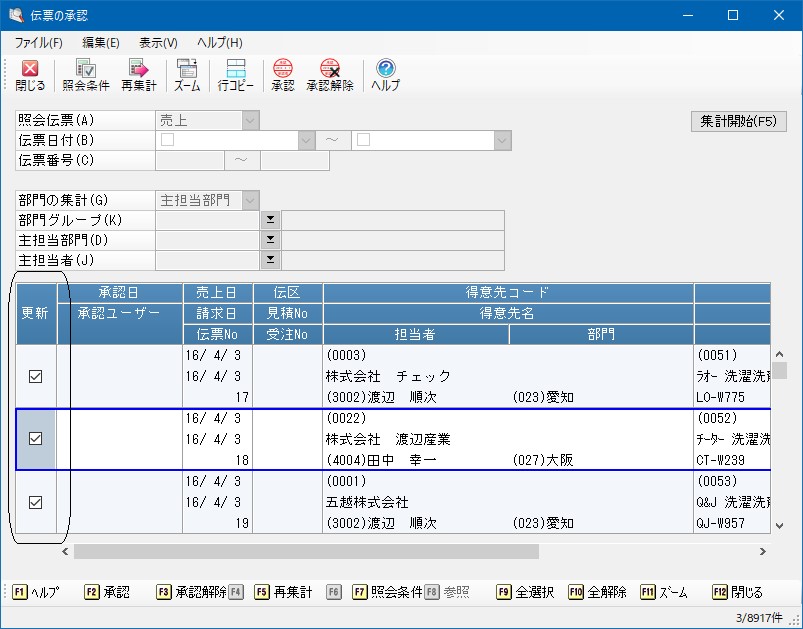Click the F9 全選択 function key
The height and width of the screenshot is (629, 803).
525,592
